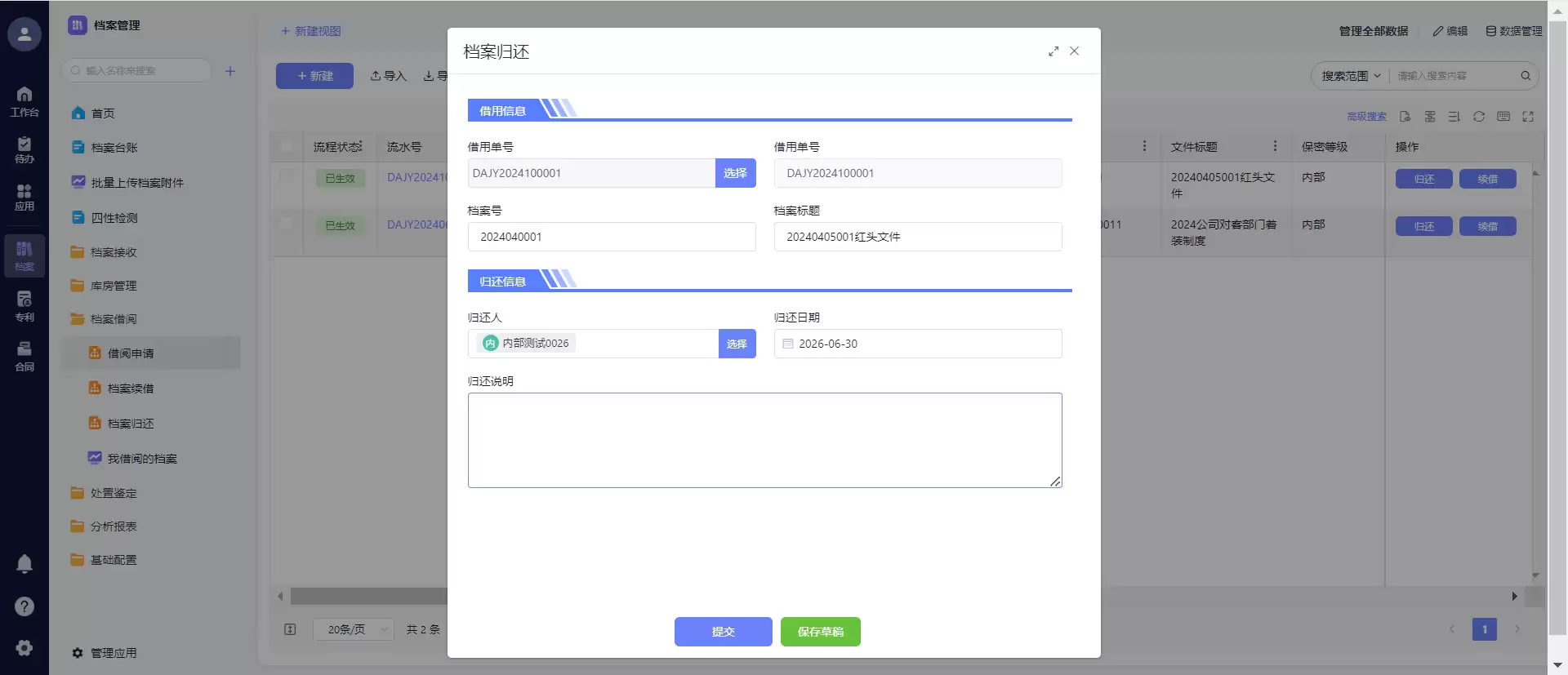Click 管理应用 at sidebar bottom
This screenshot has height=675, width=1568.
pos(105,653)
